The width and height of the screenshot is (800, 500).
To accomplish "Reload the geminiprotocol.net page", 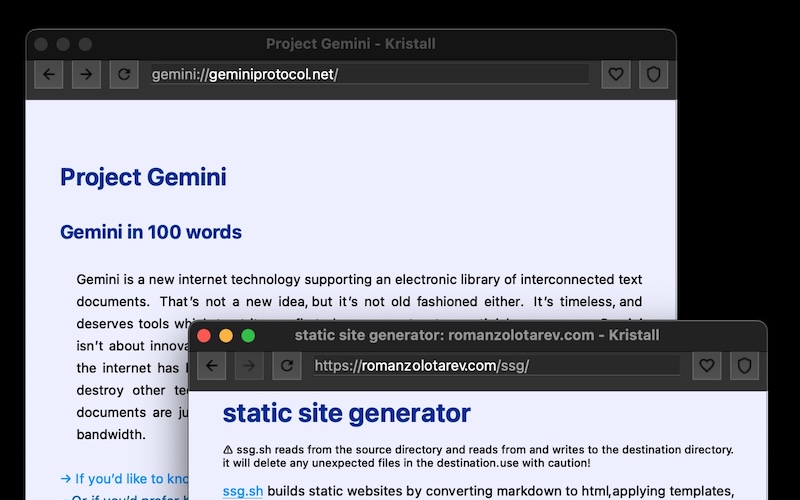I will pos(123,74).
